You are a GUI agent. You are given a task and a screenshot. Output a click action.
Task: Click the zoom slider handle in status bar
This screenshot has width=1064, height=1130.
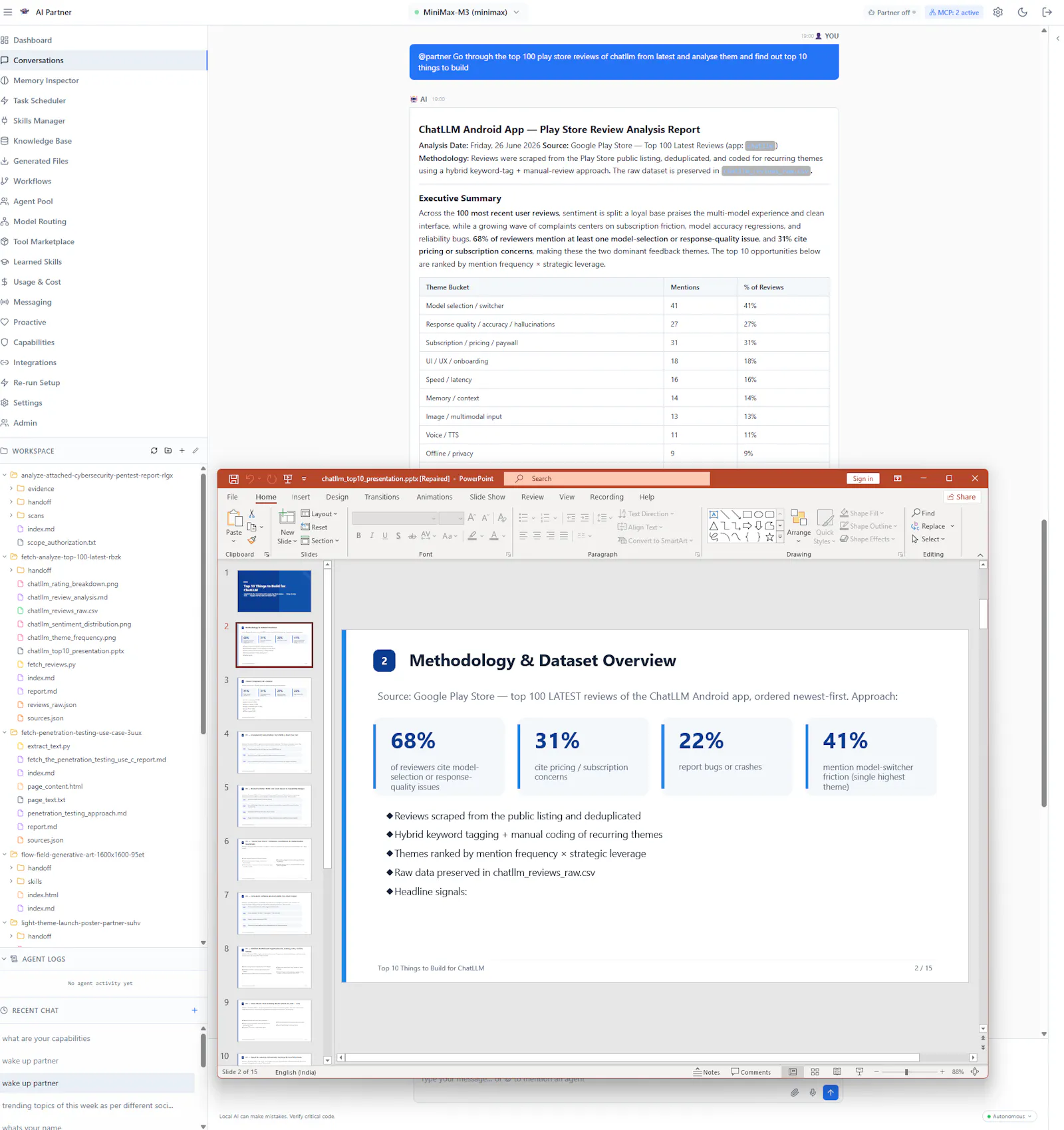tap(906, 1072)
